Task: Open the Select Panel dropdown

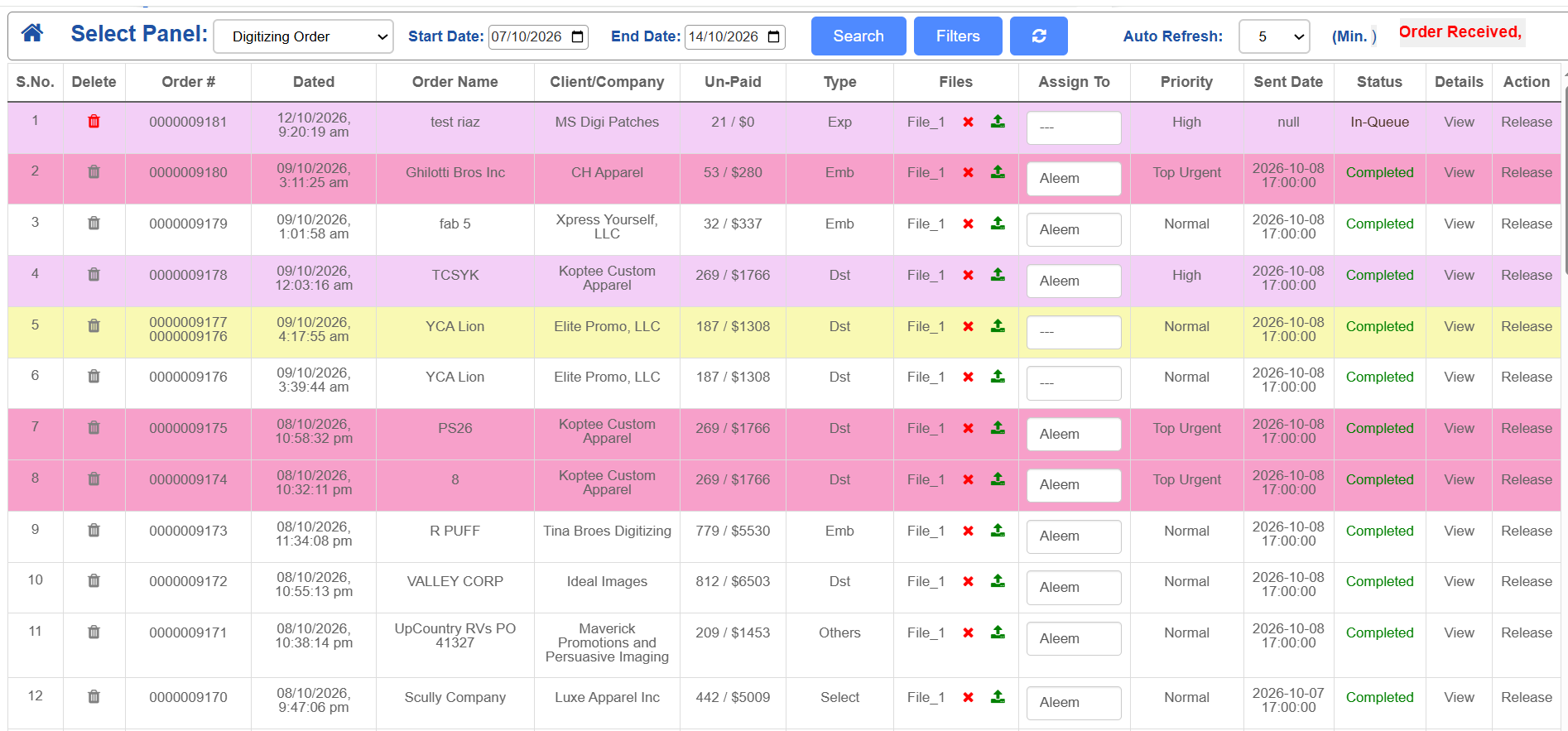Action: point(304,36)
